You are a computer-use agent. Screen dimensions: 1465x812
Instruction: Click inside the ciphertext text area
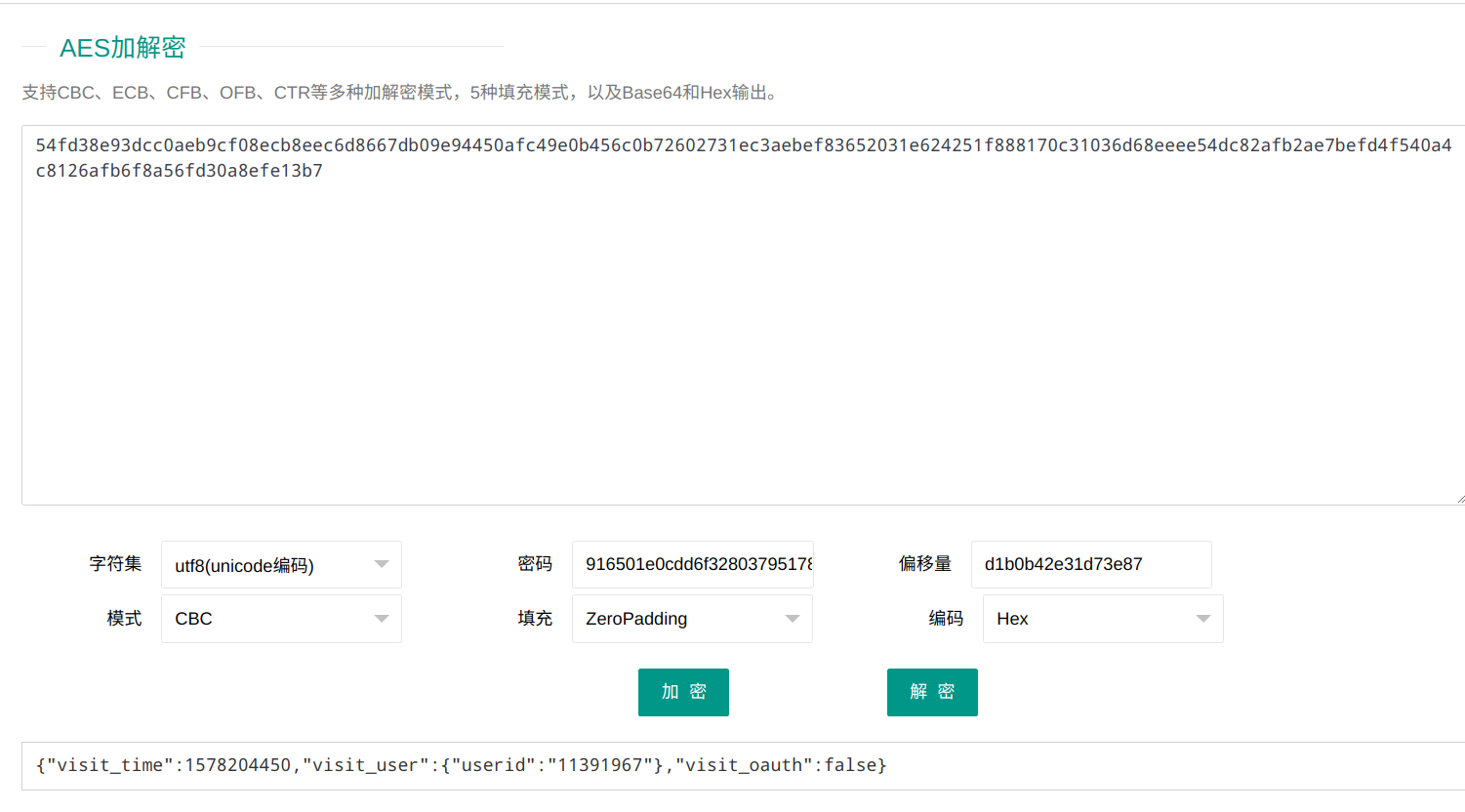pos(743,315)
